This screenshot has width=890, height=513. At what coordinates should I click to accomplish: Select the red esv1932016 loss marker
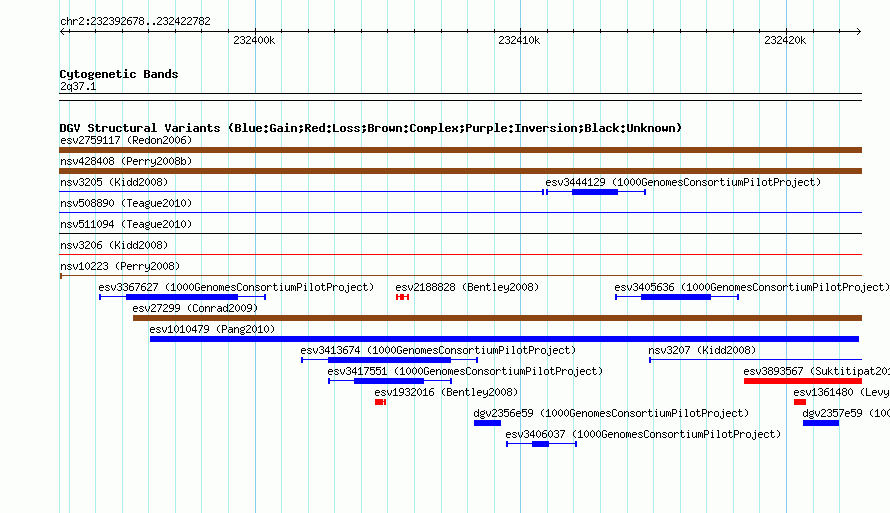point(380,402)
